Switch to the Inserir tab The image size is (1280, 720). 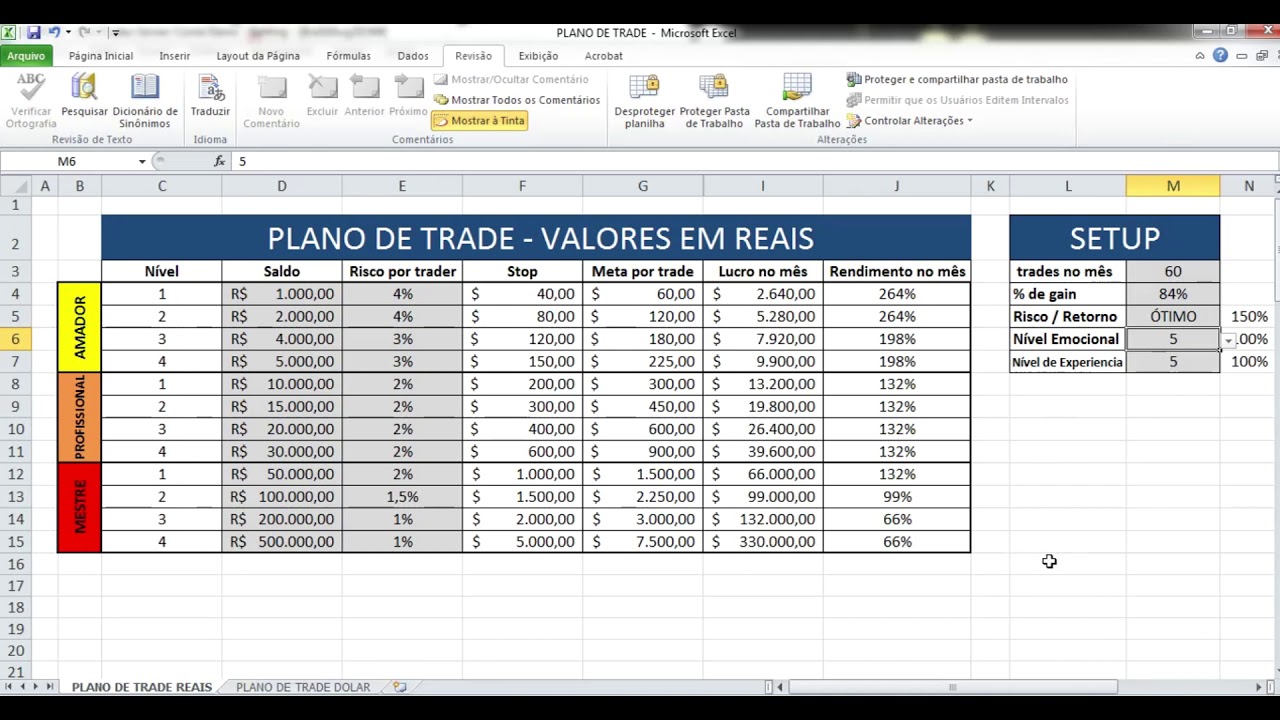(174, 56)
